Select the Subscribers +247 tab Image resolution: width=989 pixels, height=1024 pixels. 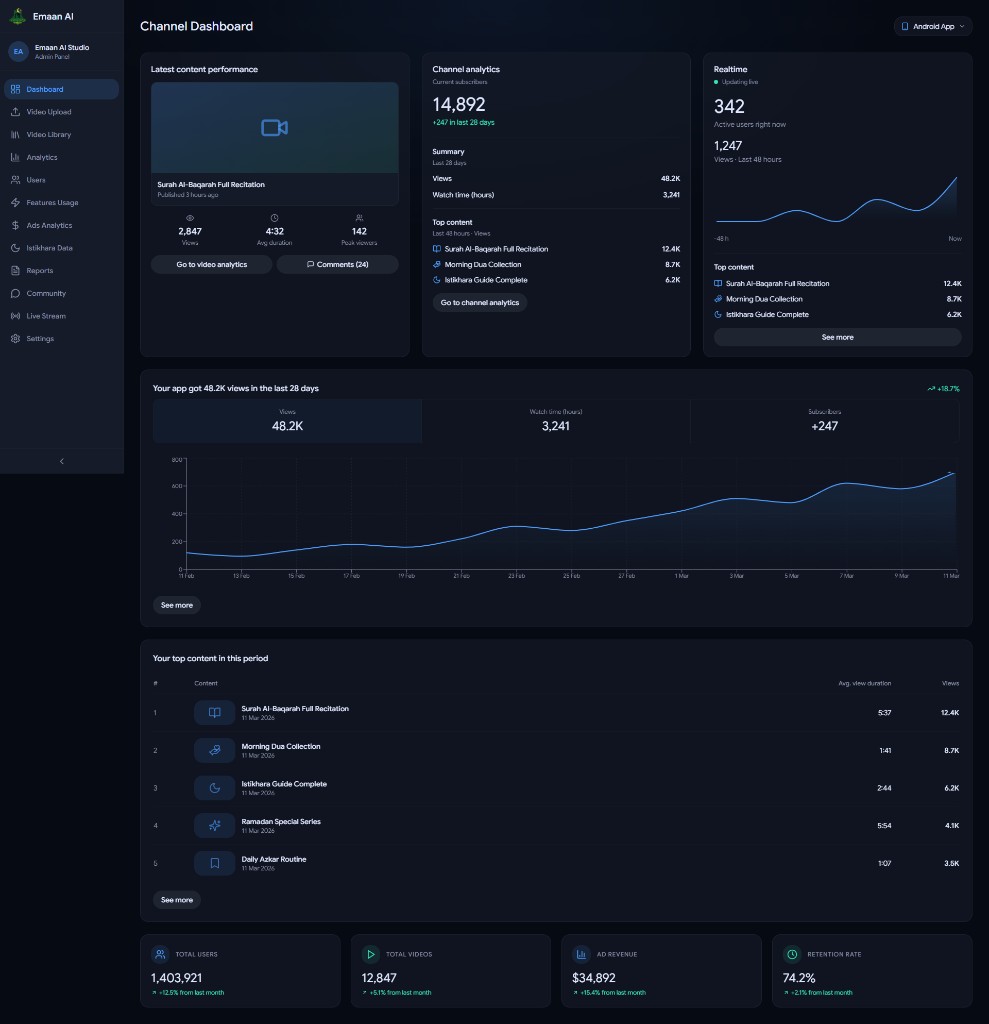(824, 421)
